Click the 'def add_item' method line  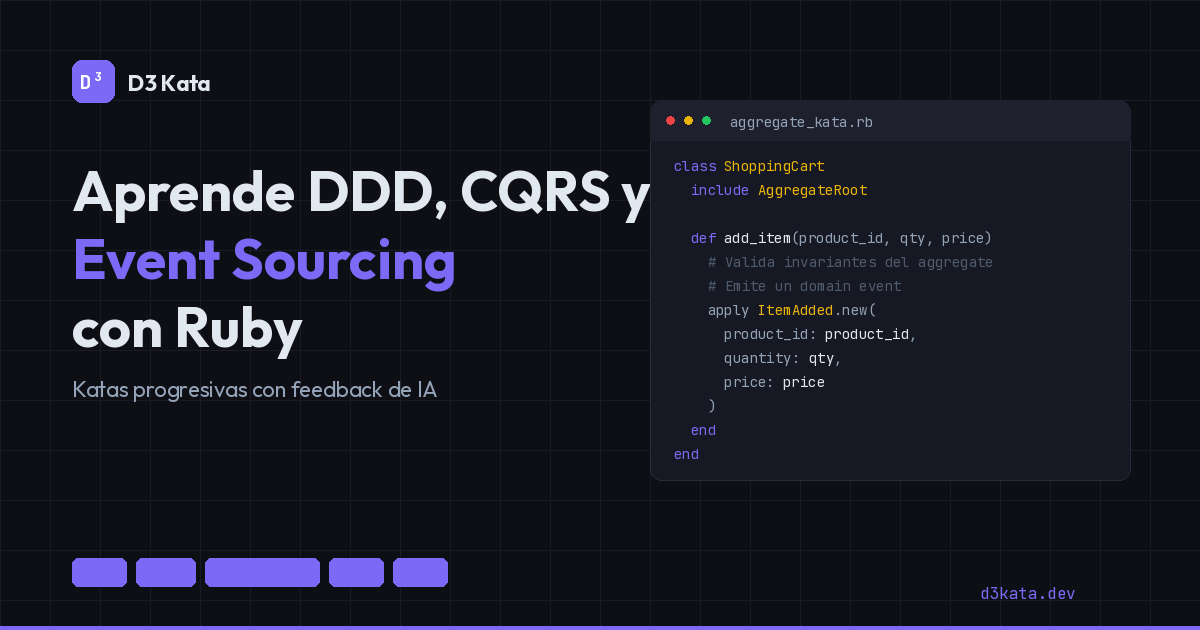click(x=841, y=238)
